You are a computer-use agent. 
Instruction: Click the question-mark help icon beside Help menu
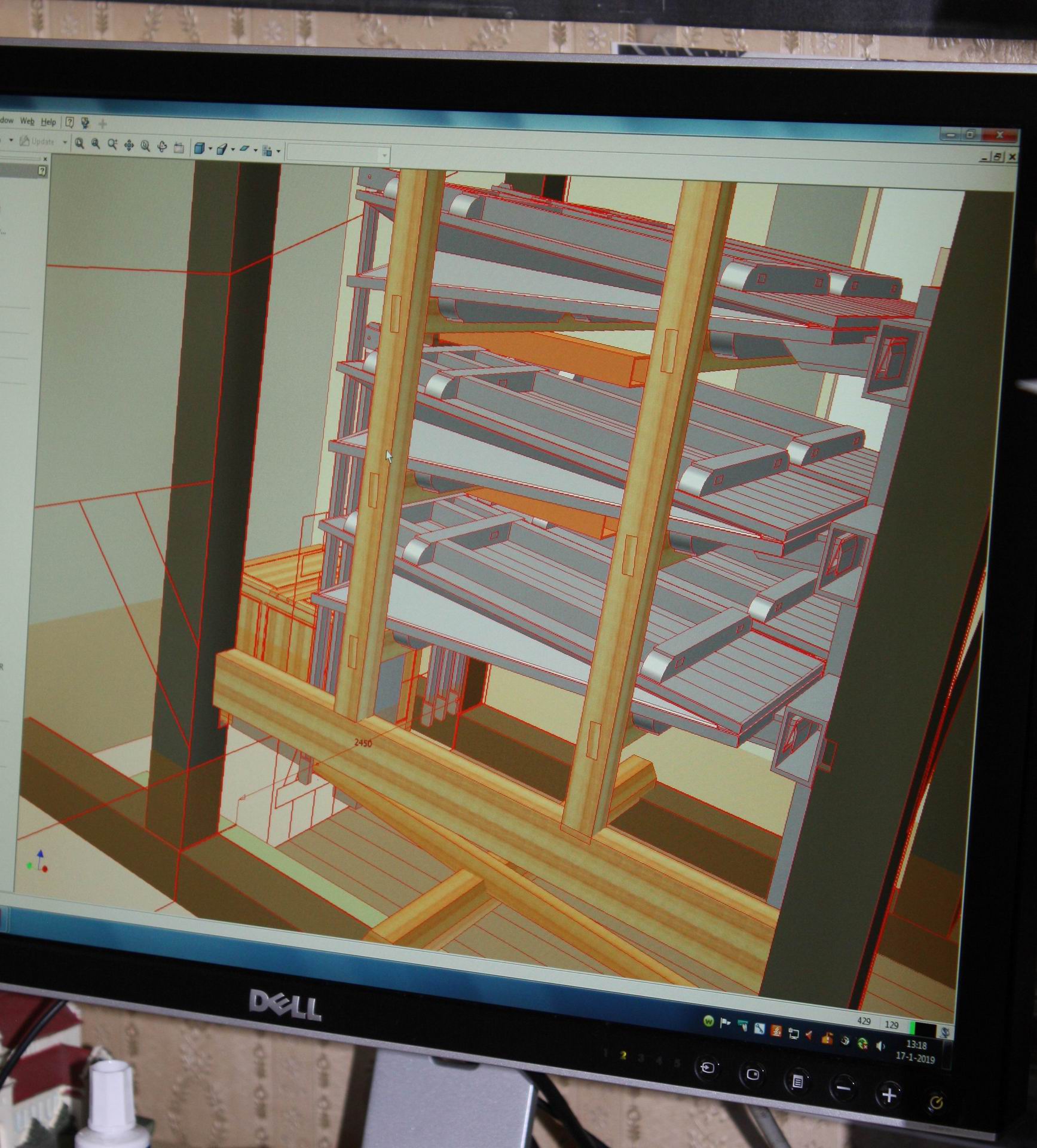(70, 123)
